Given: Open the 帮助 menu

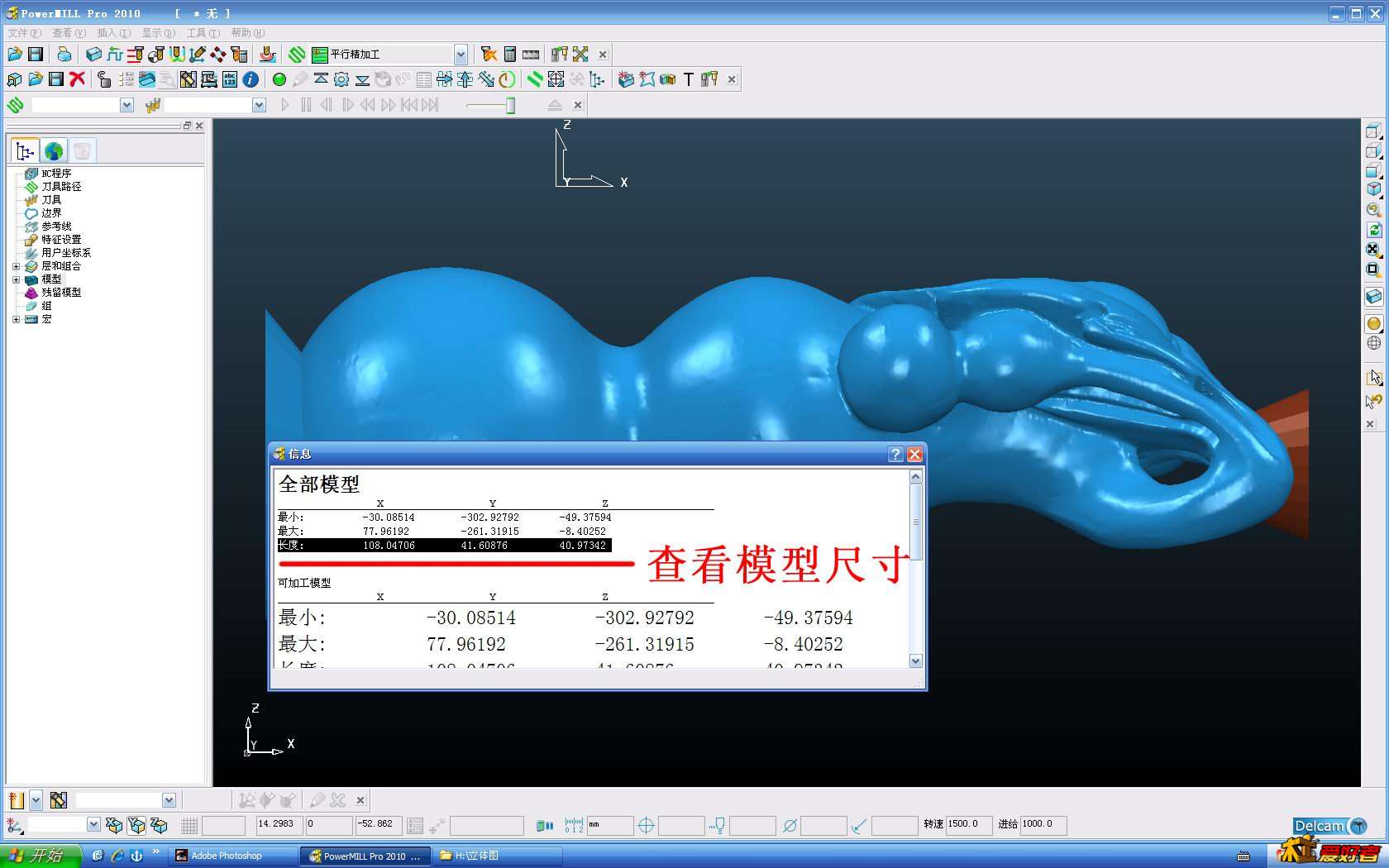Looking at the screenshot, I should [247, 33].
